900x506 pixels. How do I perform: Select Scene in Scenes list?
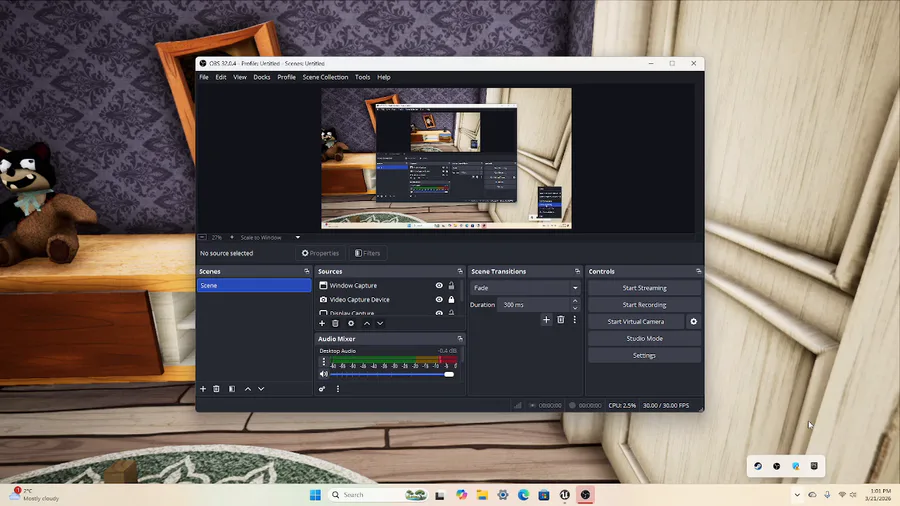point(254,285)
